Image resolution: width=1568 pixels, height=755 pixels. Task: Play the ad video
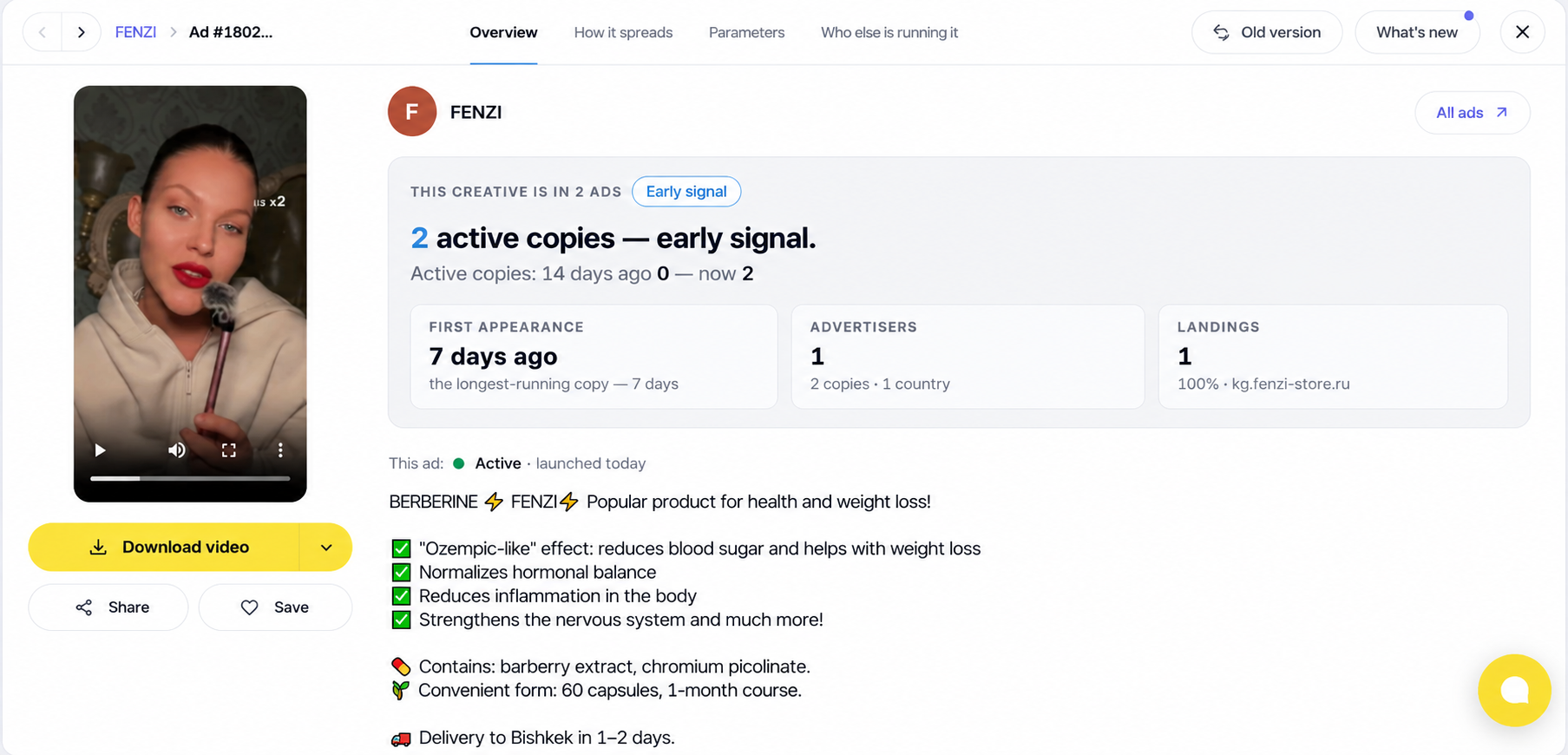point(100,450)
